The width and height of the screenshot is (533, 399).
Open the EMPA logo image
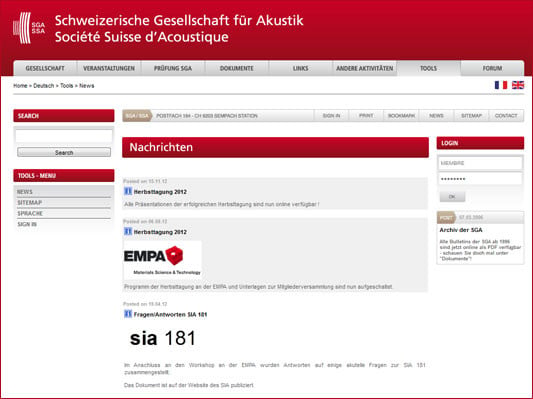pos(162,260)
